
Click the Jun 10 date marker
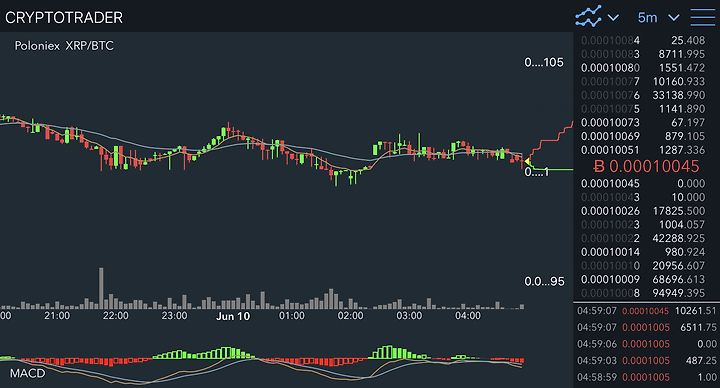coord(233,316)
